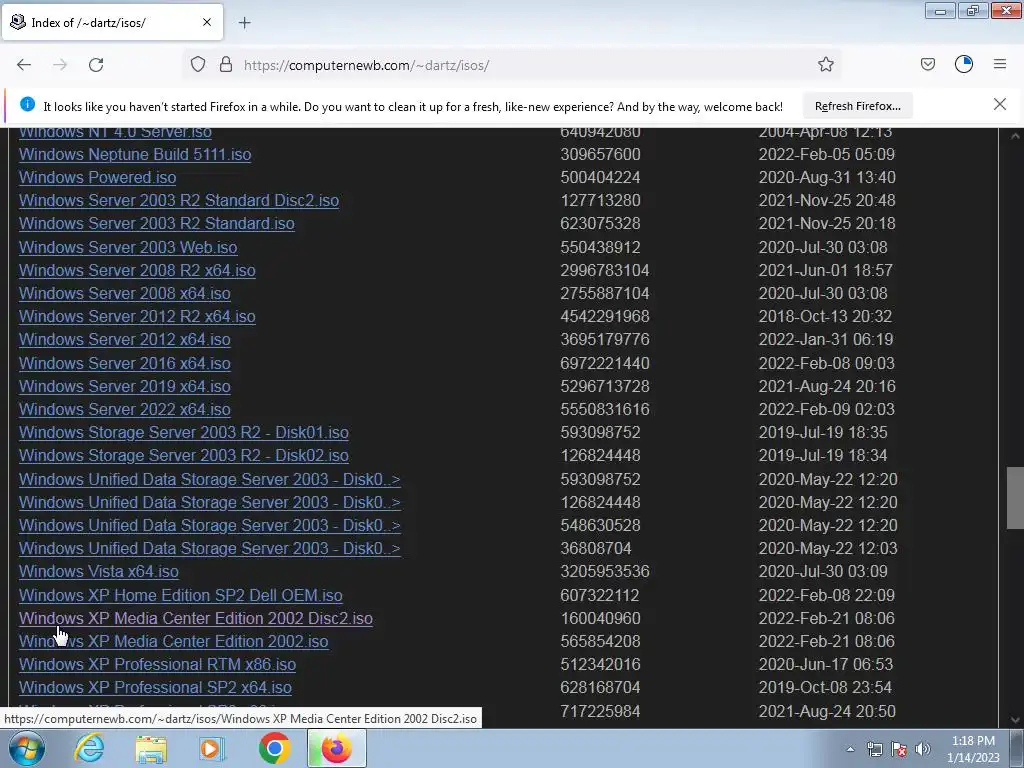Launch Google Chrome from the taskbar

(274, 748)
